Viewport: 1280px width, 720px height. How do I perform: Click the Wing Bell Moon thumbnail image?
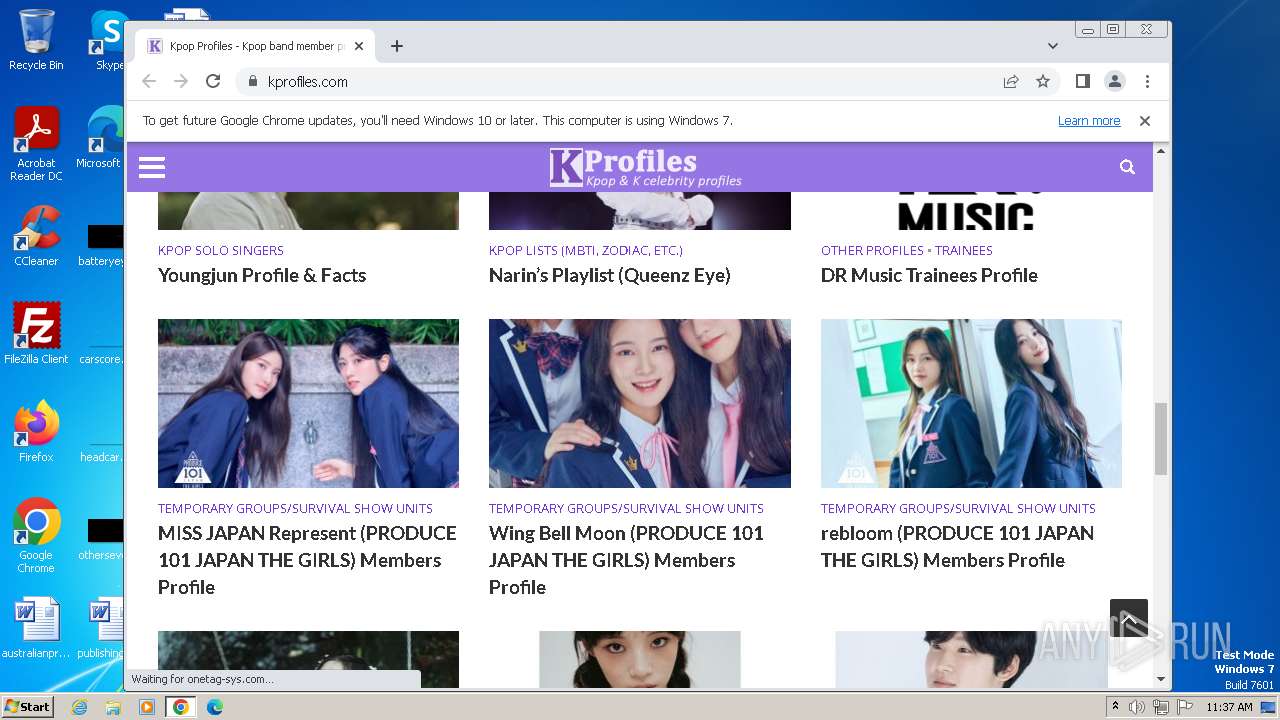pos(640,403)
